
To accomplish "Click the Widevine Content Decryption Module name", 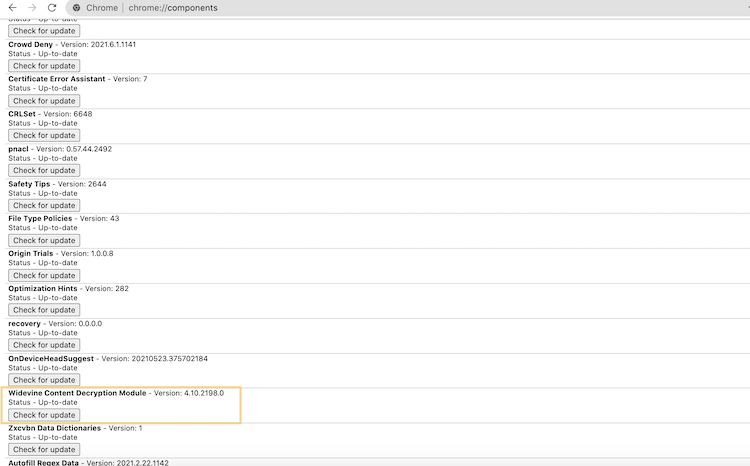I will tap(78, 393).
